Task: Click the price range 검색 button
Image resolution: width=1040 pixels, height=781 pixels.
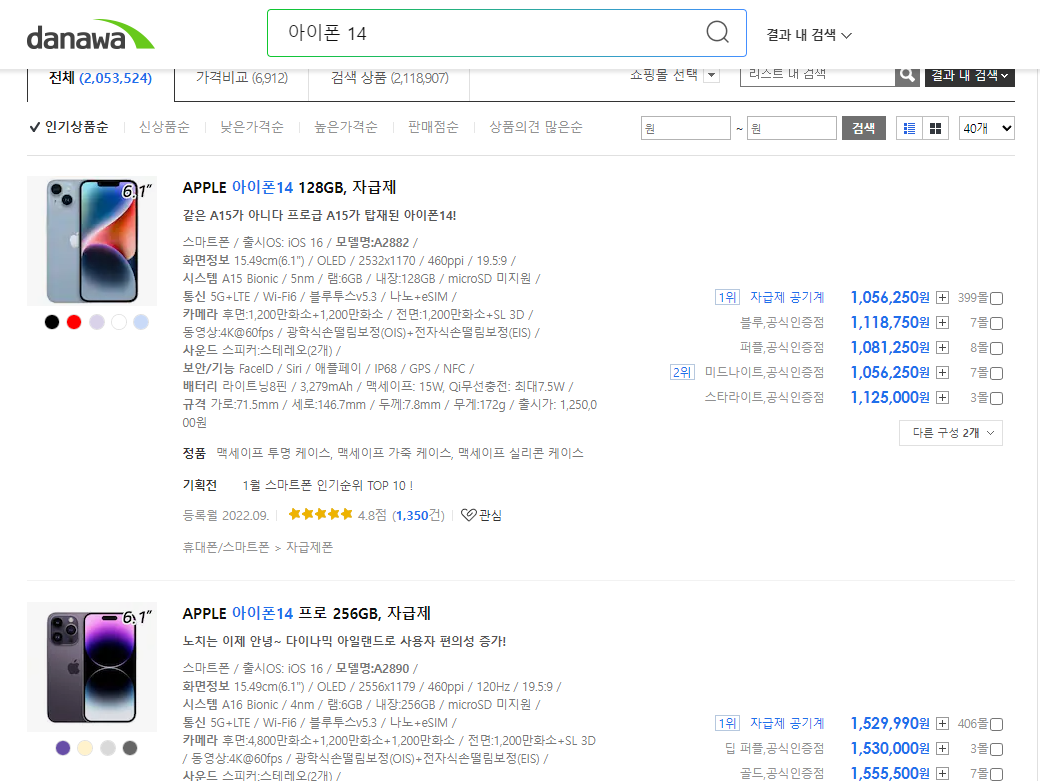Action: point(864,128)
